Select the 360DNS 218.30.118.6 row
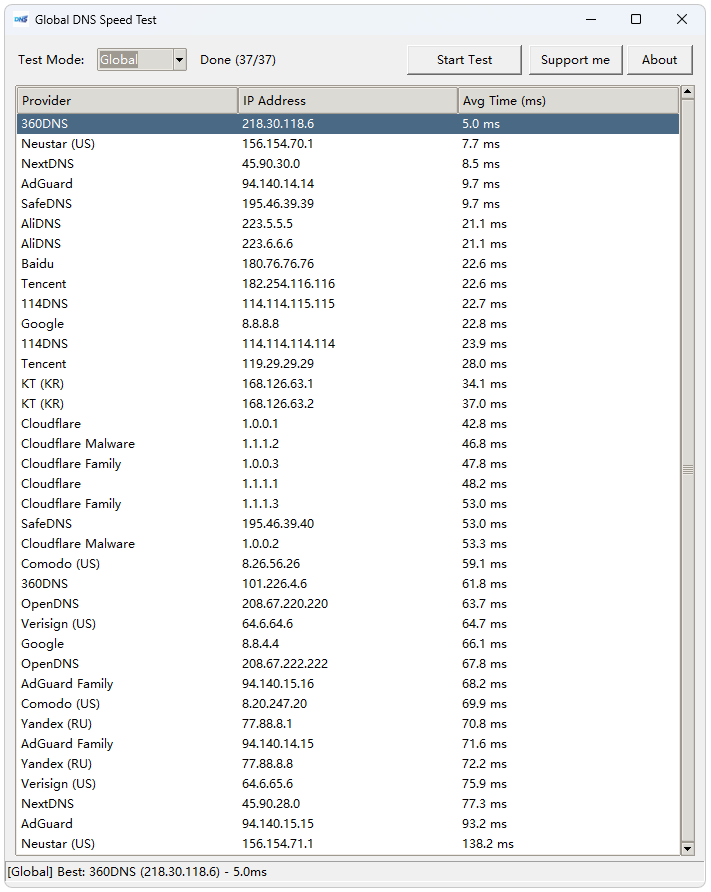Image resolution: width=711 pixels, height=892 pixels. click(348, 123)
